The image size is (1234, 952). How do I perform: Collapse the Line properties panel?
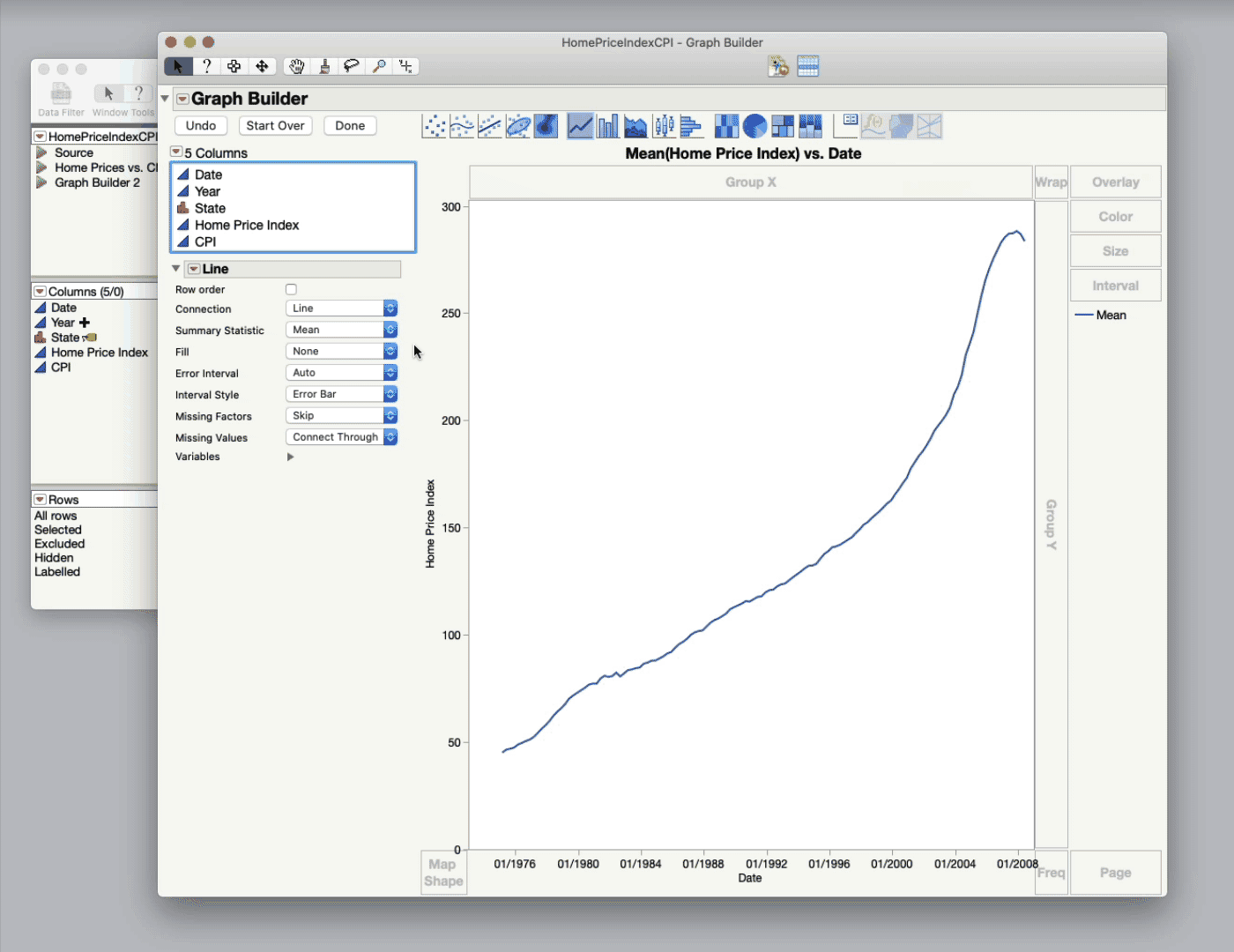175,269
